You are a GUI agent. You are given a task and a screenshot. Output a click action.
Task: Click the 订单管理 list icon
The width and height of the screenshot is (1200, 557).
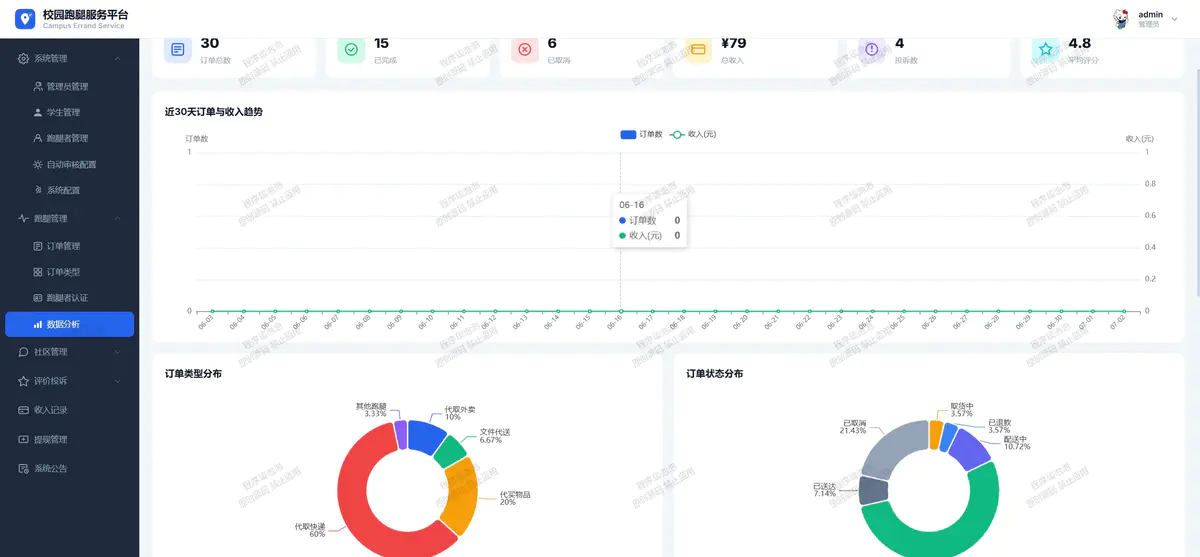click(x=38, y=246)
